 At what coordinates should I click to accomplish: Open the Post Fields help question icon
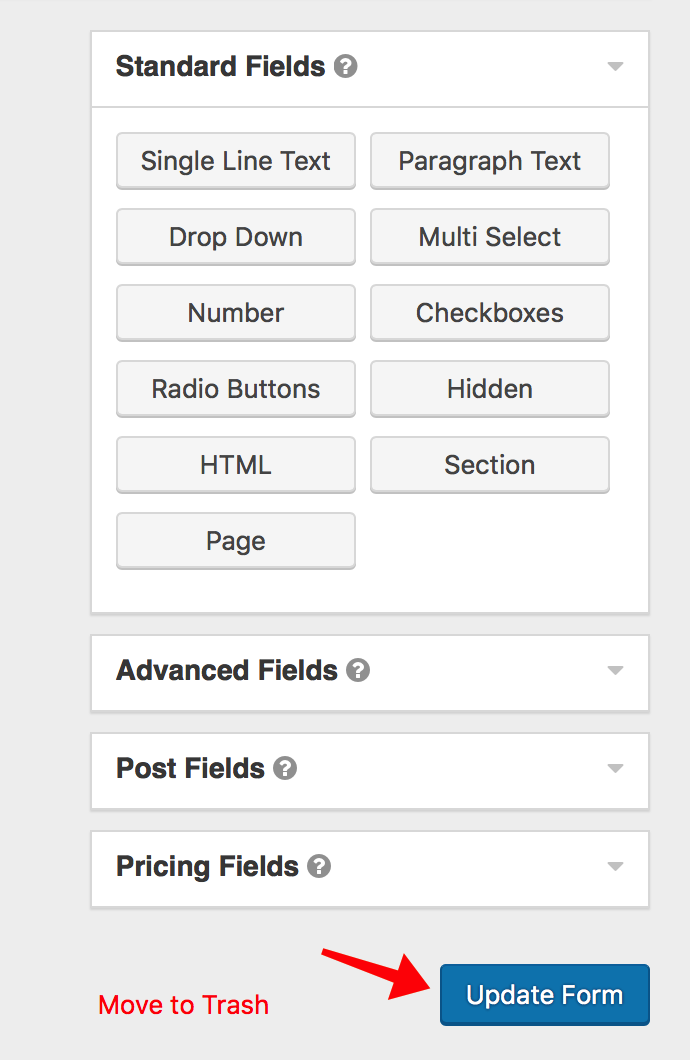[x=285, y=769]
